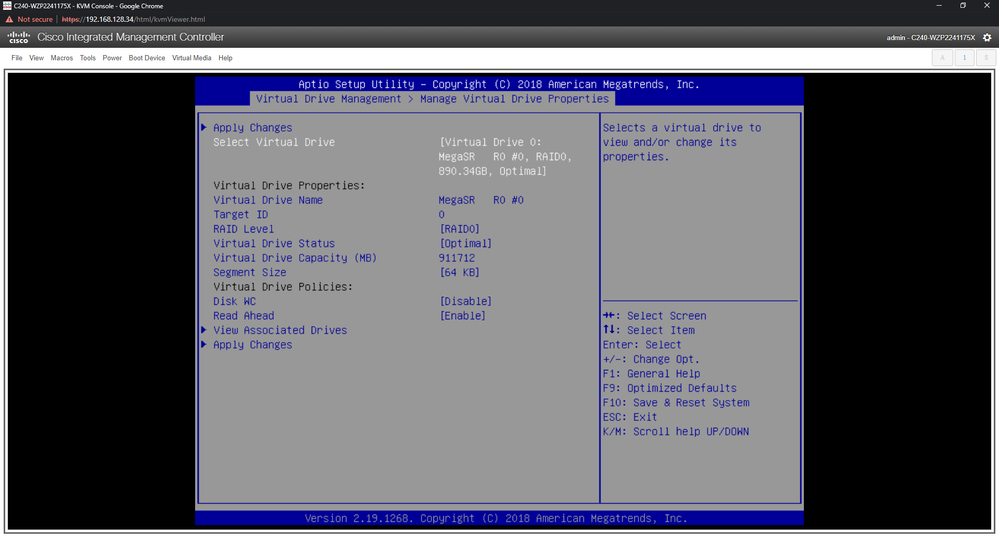Click the Cisco logo icon

tap(18, 38)
